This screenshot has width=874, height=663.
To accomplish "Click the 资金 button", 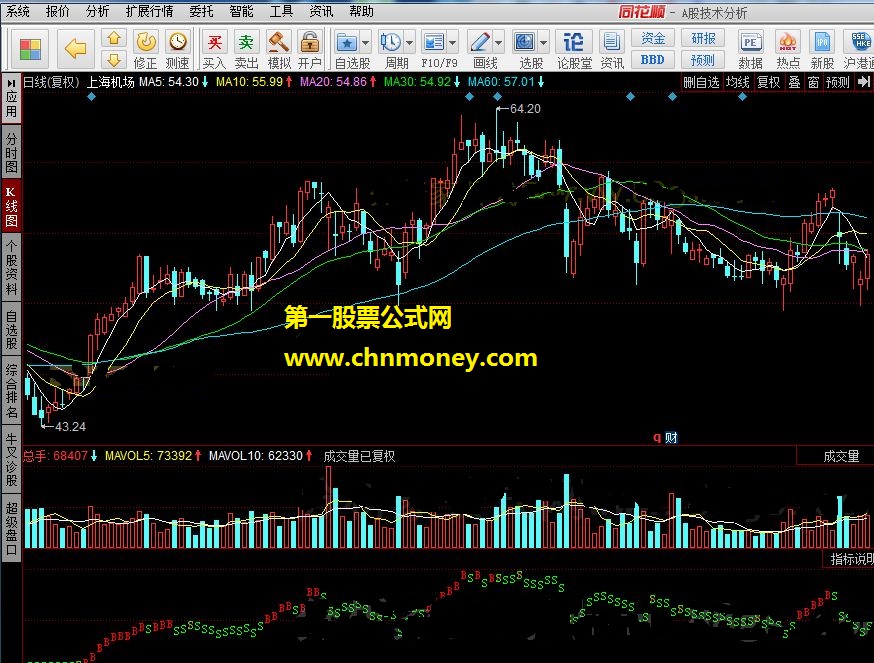I will pos(653,38).
